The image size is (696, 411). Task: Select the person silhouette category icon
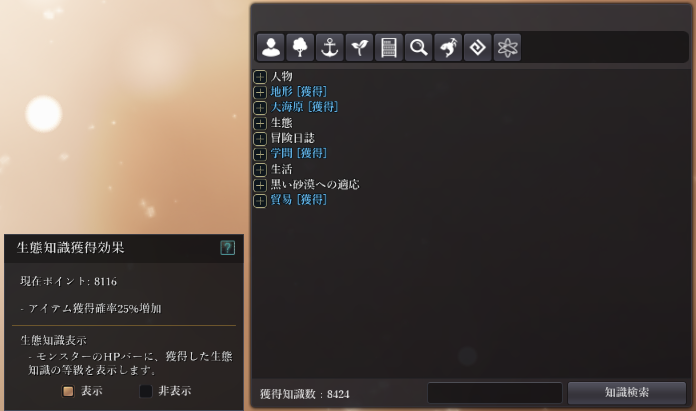(271, 47)
